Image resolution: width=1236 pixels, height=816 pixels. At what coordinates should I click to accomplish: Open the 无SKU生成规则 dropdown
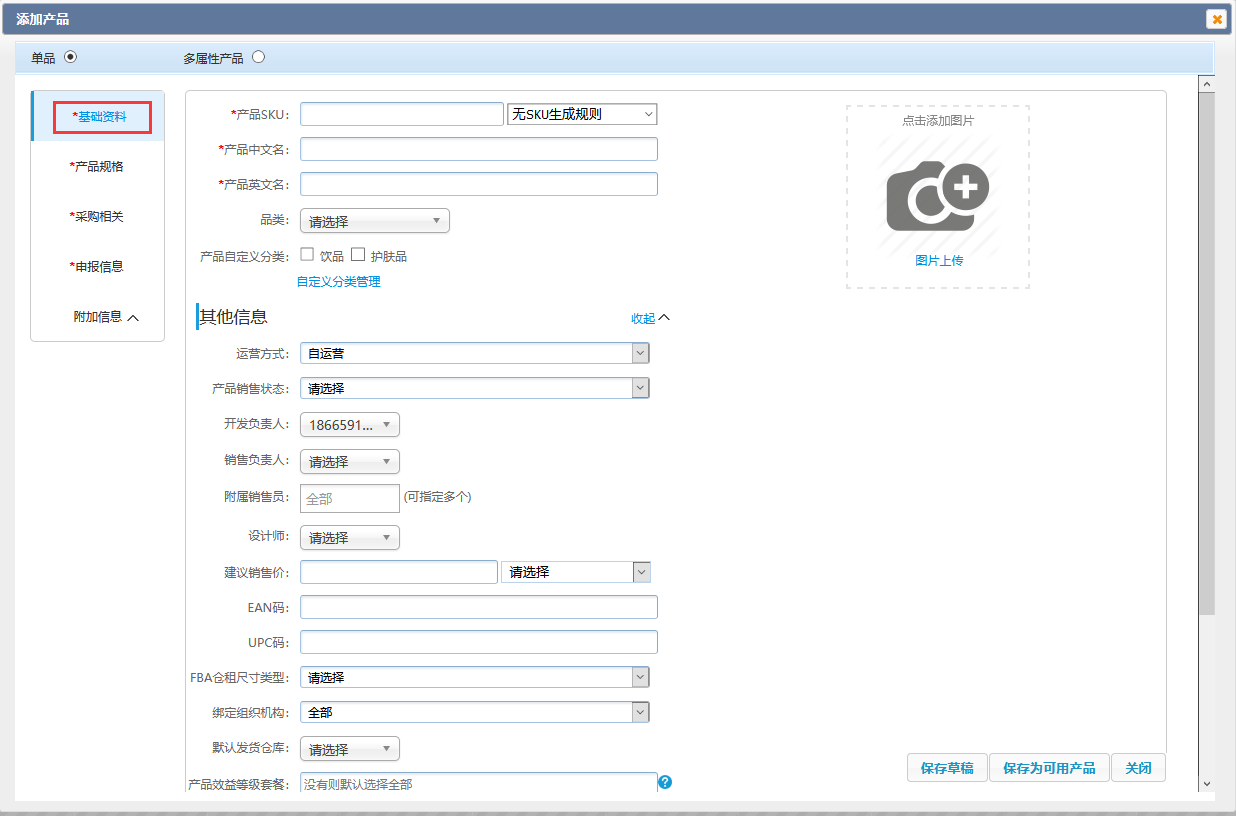[x=582, y=114]
